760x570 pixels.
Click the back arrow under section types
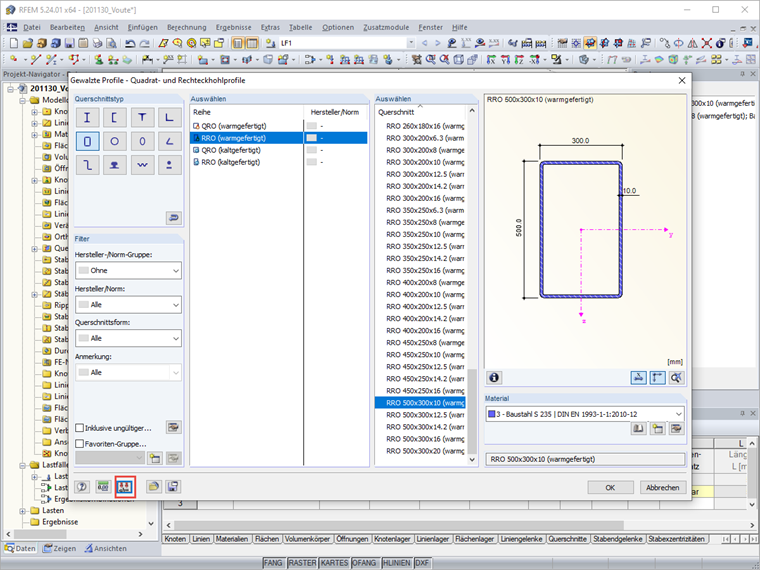(174, 218)
